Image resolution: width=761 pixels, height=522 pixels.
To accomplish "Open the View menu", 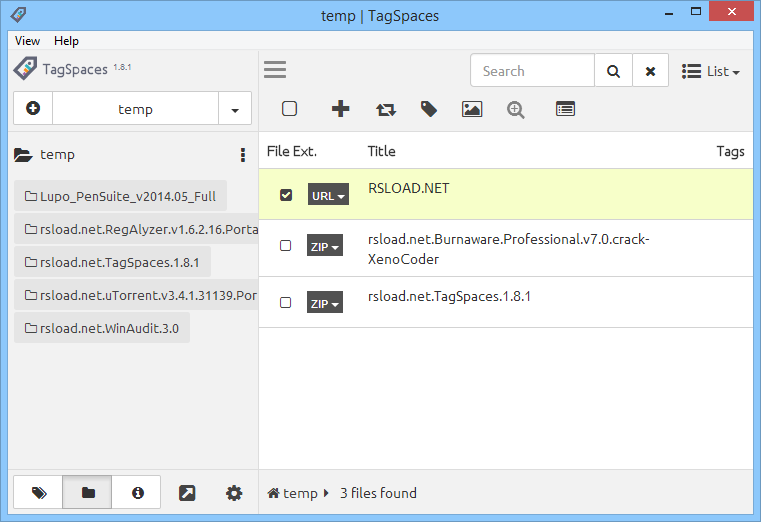I will (x=27, y=41).
